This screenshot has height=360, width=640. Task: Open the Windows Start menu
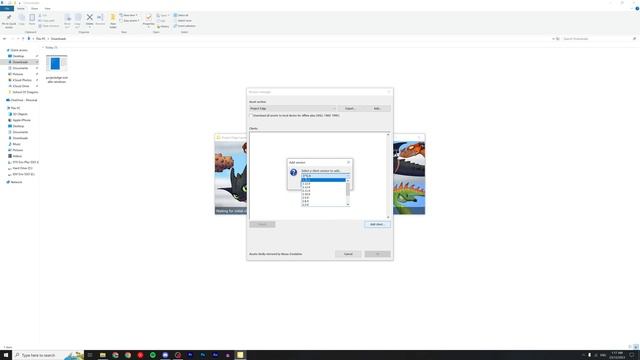click(6, 355)
